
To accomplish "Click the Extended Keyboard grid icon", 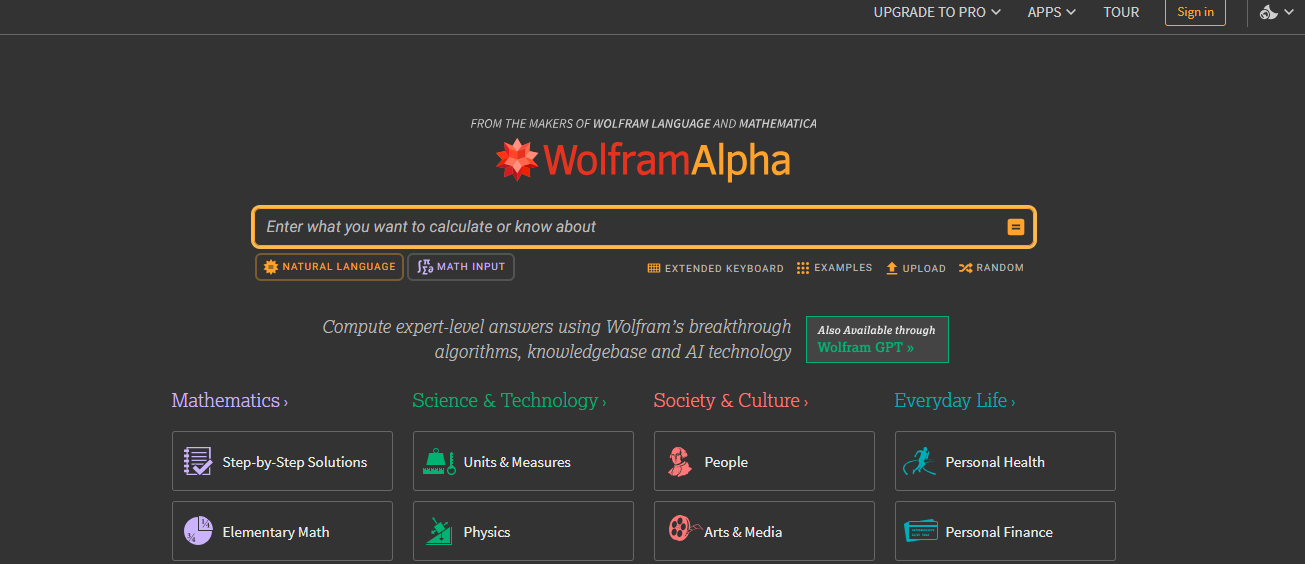I will coord(654,268).
